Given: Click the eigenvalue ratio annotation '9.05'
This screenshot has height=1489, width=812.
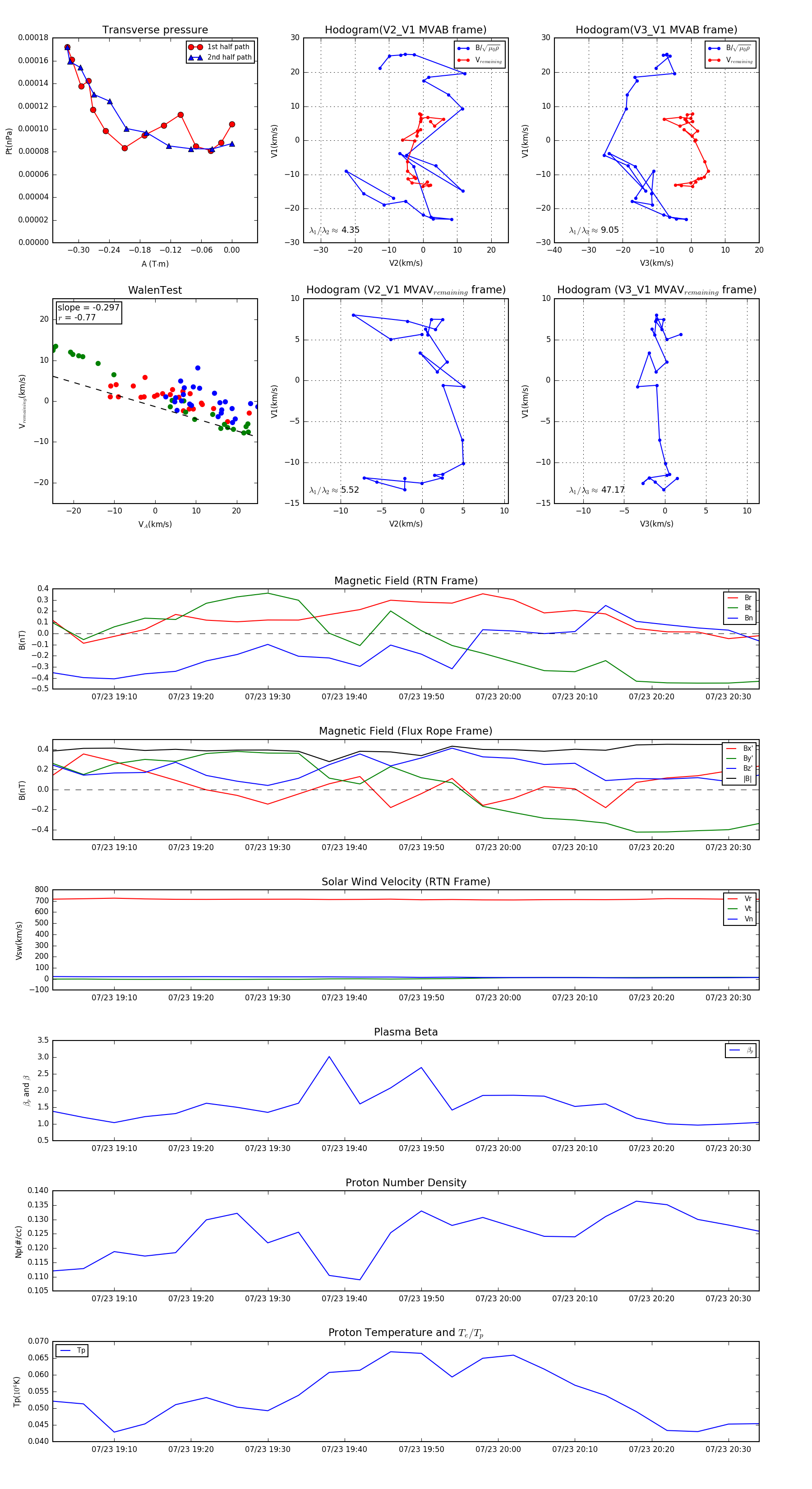Looking at the screenshot, I should 594,230.
